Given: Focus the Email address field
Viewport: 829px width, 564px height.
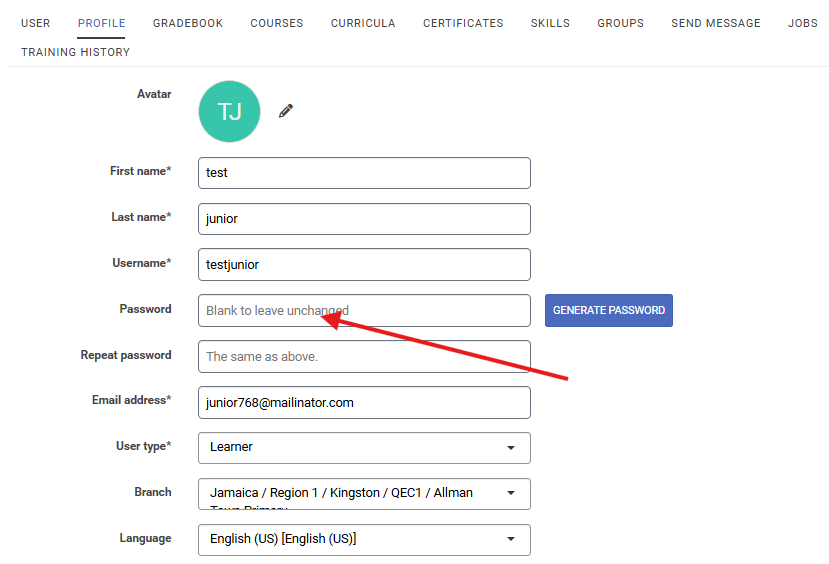Looking at the screenshot, I should 364,403.
